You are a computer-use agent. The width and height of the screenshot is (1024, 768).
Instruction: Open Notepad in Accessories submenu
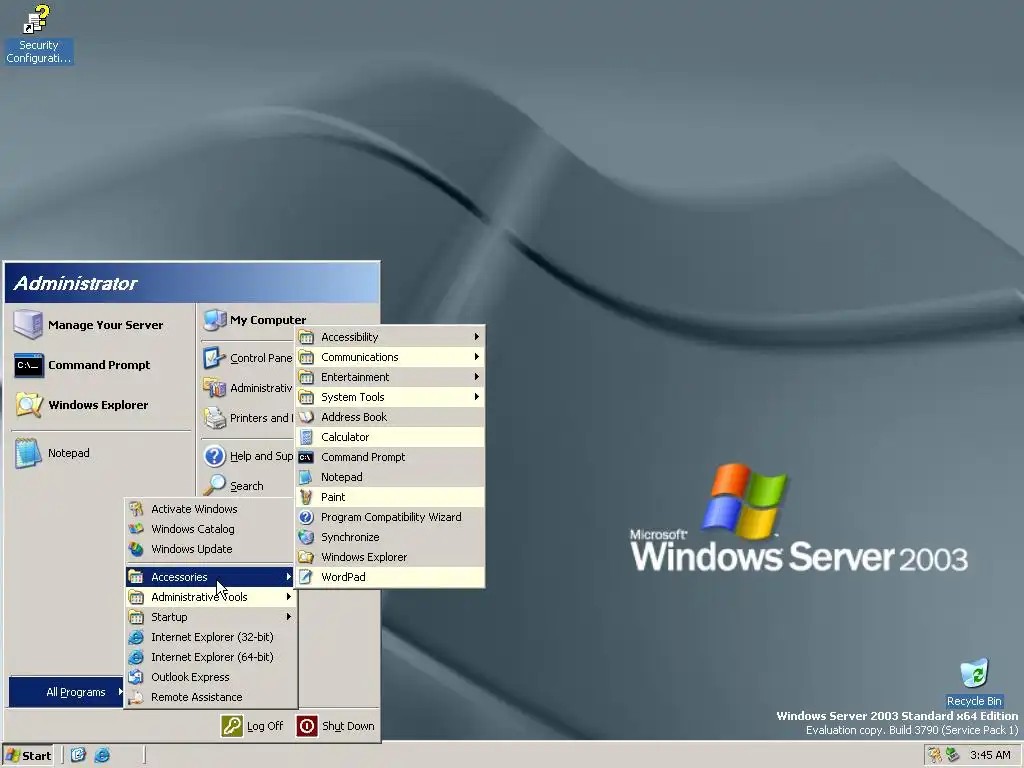(x=390, y=477)
